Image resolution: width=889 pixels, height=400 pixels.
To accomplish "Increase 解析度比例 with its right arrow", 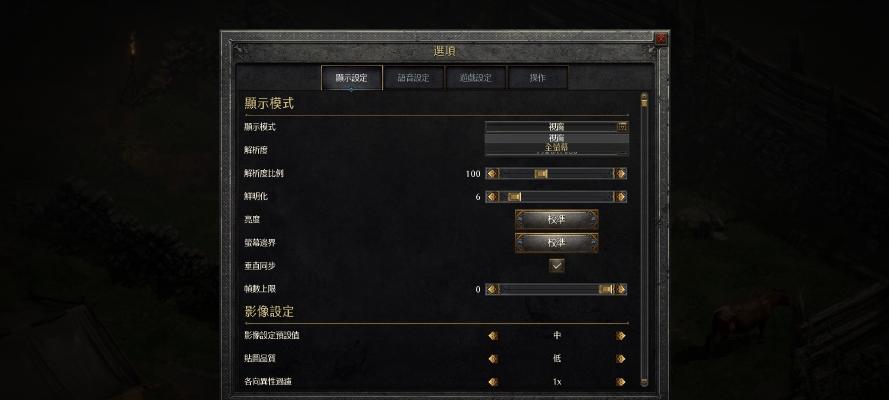I will click(621, 174).
